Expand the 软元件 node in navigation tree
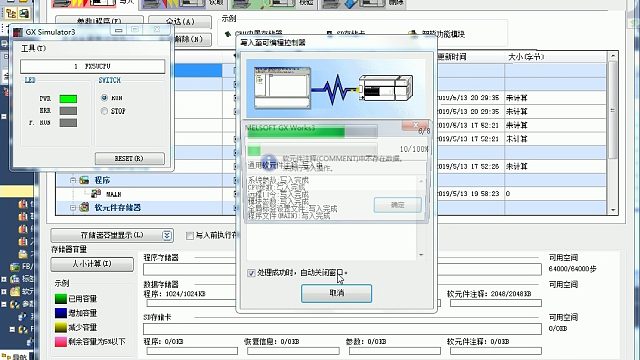The image size is (640, 360). pyautogui.click(x=4, y=291)
